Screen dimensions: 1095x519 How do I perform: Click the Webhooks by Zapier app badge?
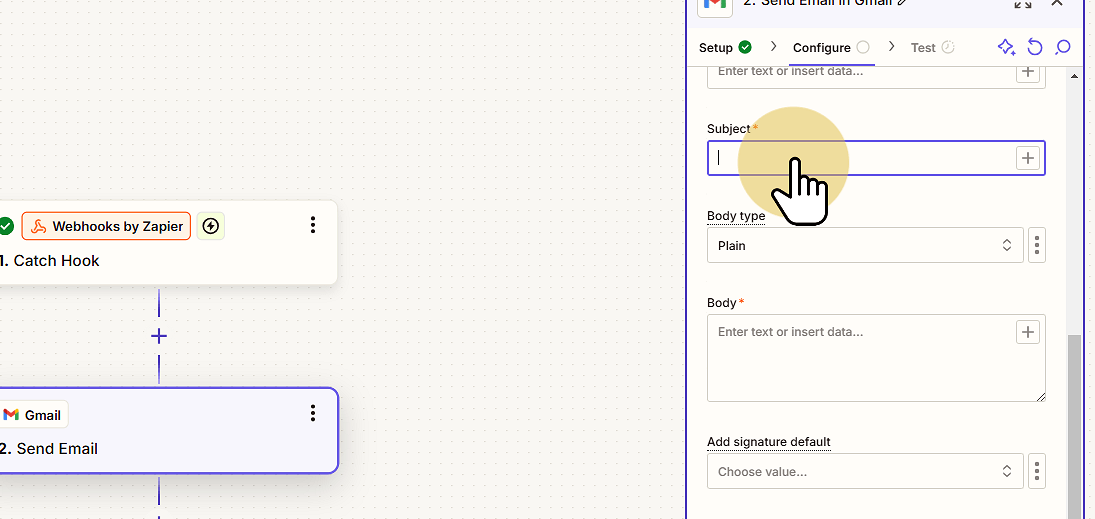click(106, 226)
